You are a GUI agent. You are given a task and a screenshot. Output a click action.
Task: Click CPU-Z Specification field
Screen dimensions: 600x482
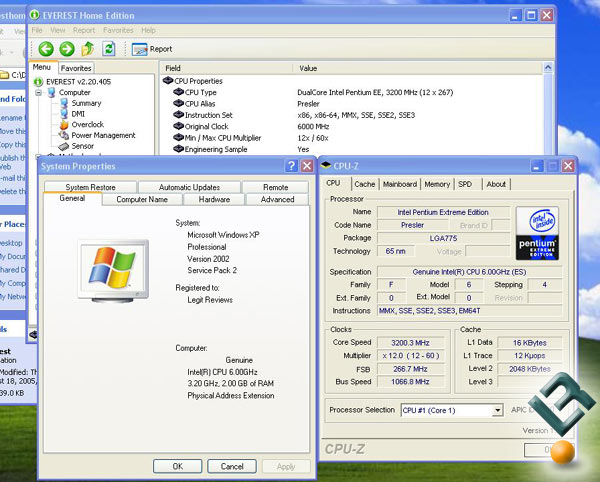pyautogui.click(x=470, y=272)
